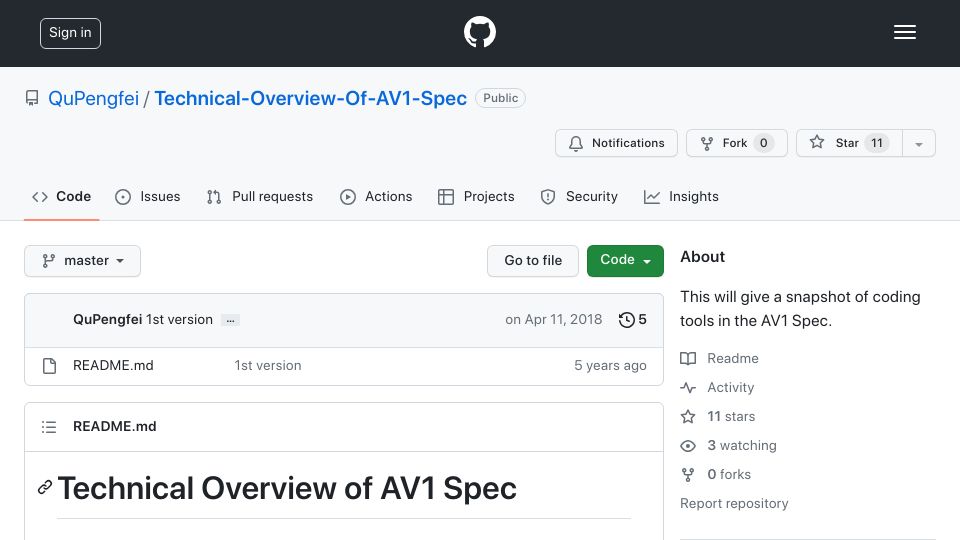
Task: Switch to the Issues tab
Action: 148,197
